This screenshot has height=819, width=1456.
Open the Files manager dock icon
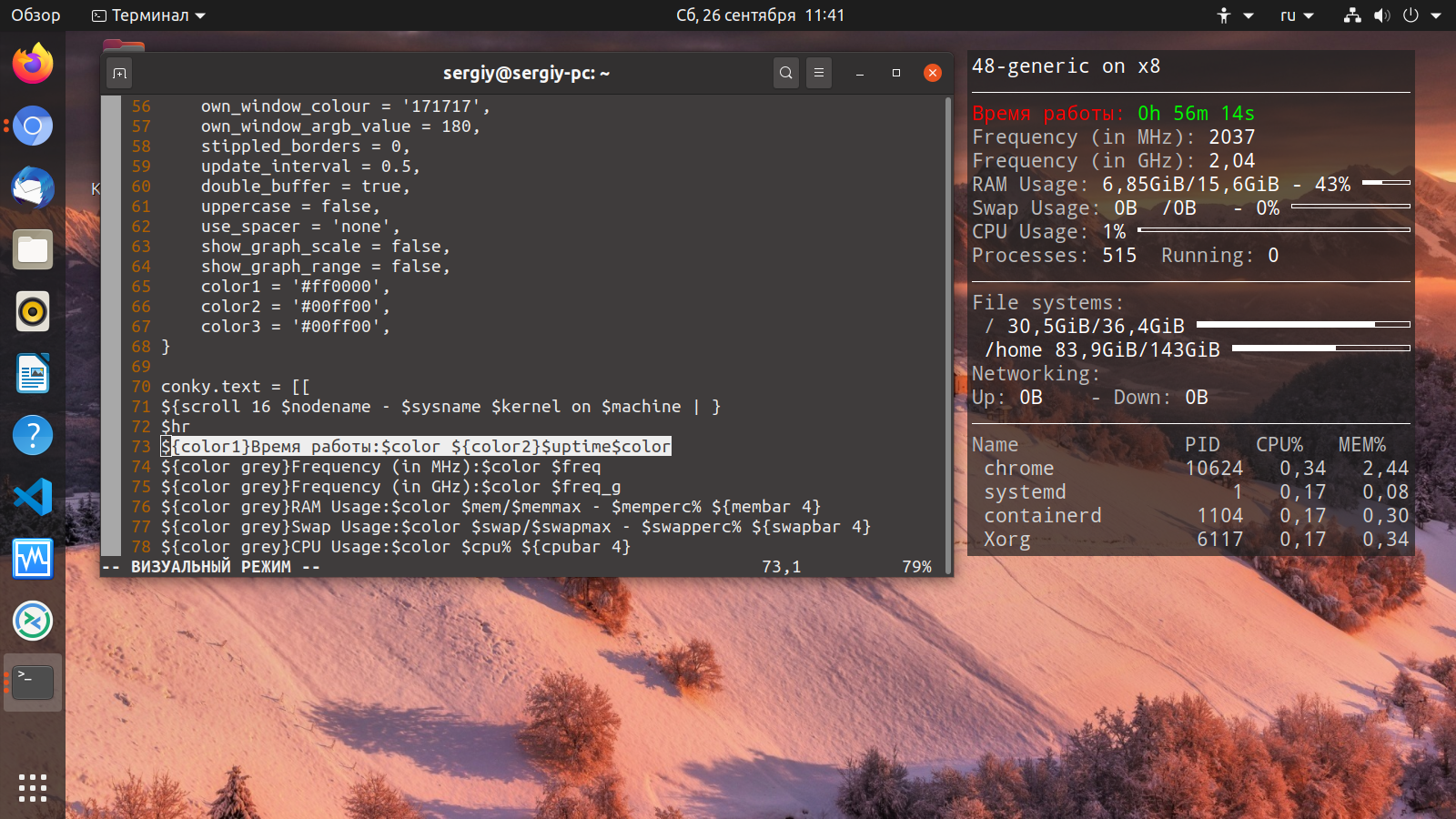click(x=33, y=249)
